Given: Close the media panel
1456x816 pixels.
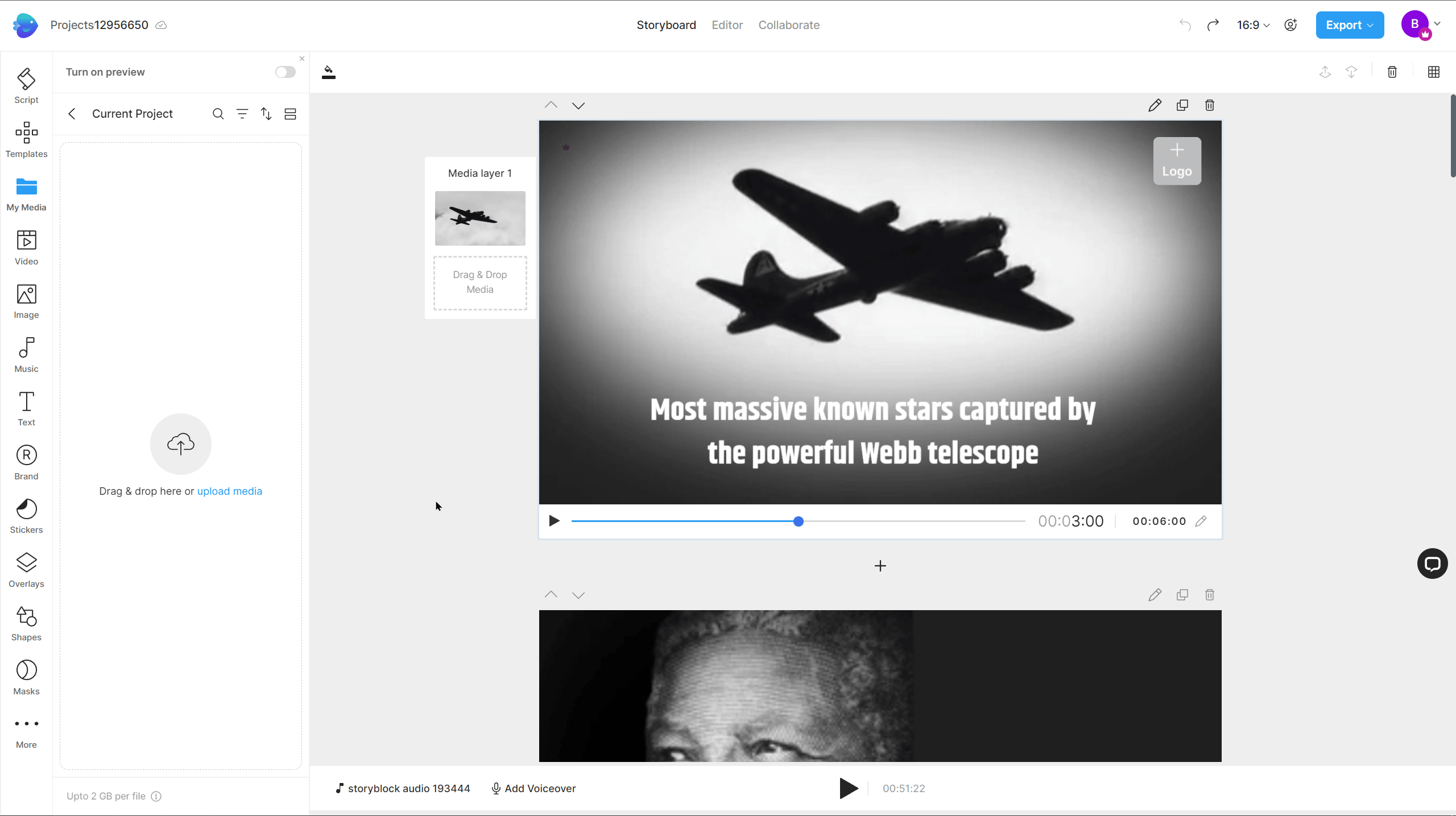Looking at the screenshot, I should pyautogui.click(x=302, y=59).
